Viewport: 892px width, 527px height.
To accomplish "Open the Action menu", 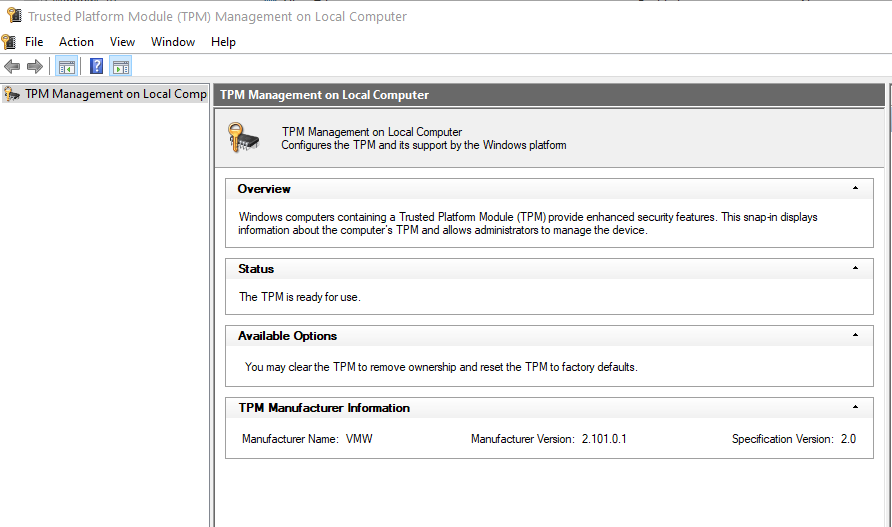I will pyautogui.click(x=76, y=42).
